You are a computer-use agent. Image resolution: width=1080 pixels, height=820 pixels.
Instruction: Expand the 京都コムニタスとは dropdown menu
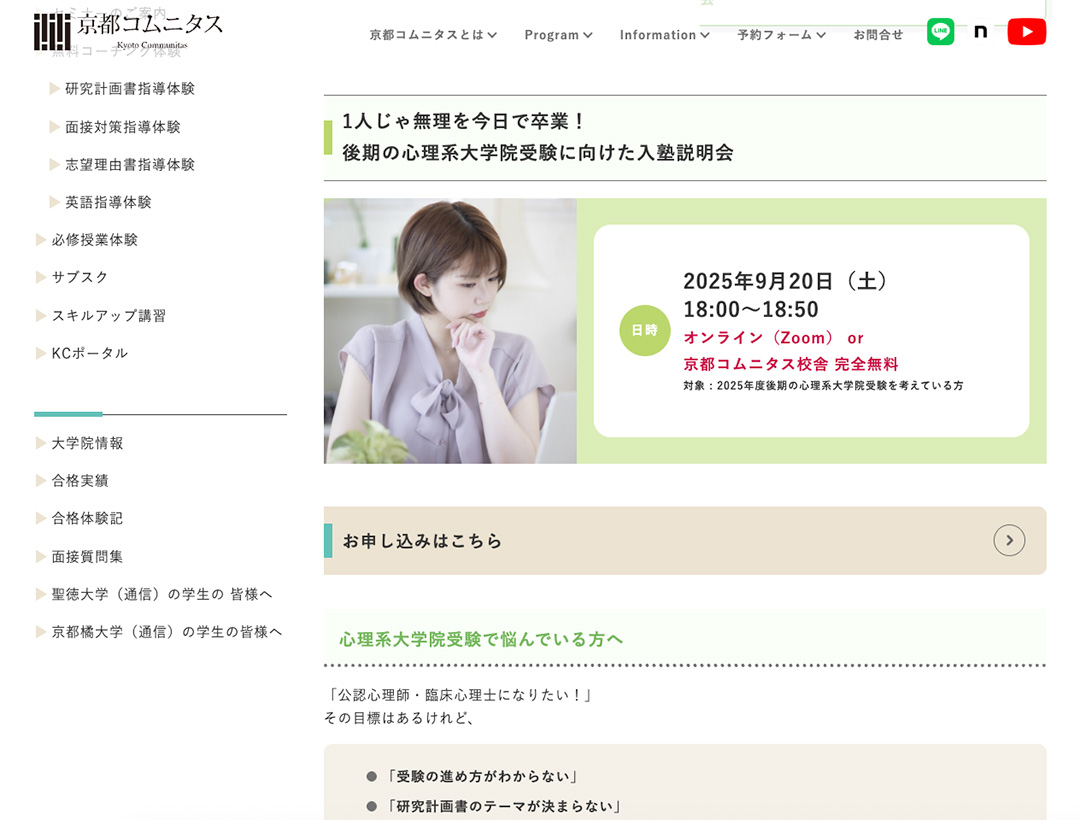pos(433,35)
